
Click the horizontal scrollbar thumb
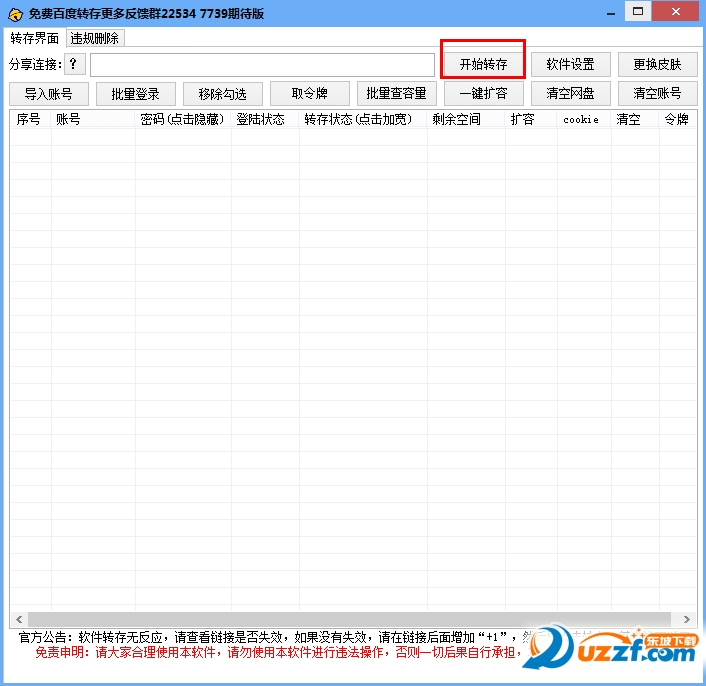point(349,619)
